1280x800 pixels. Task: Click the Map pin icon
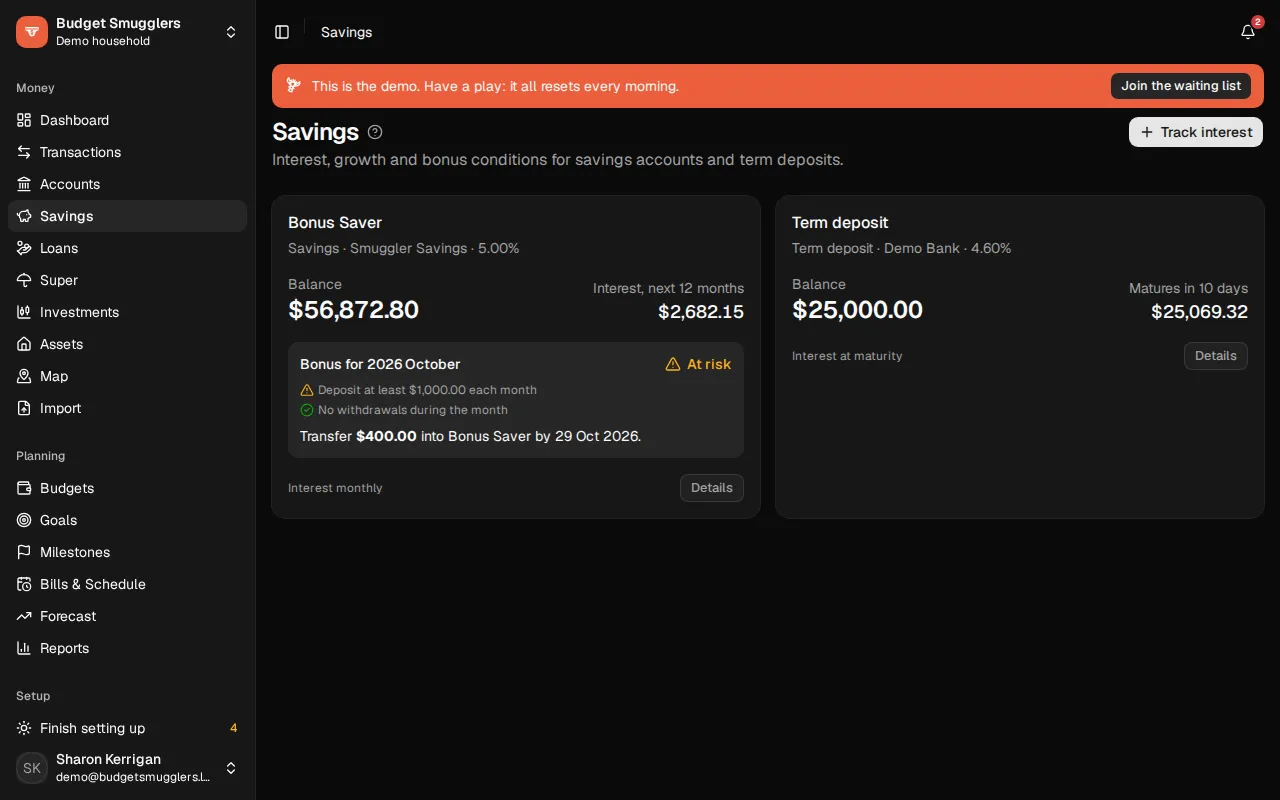point(24,376)
